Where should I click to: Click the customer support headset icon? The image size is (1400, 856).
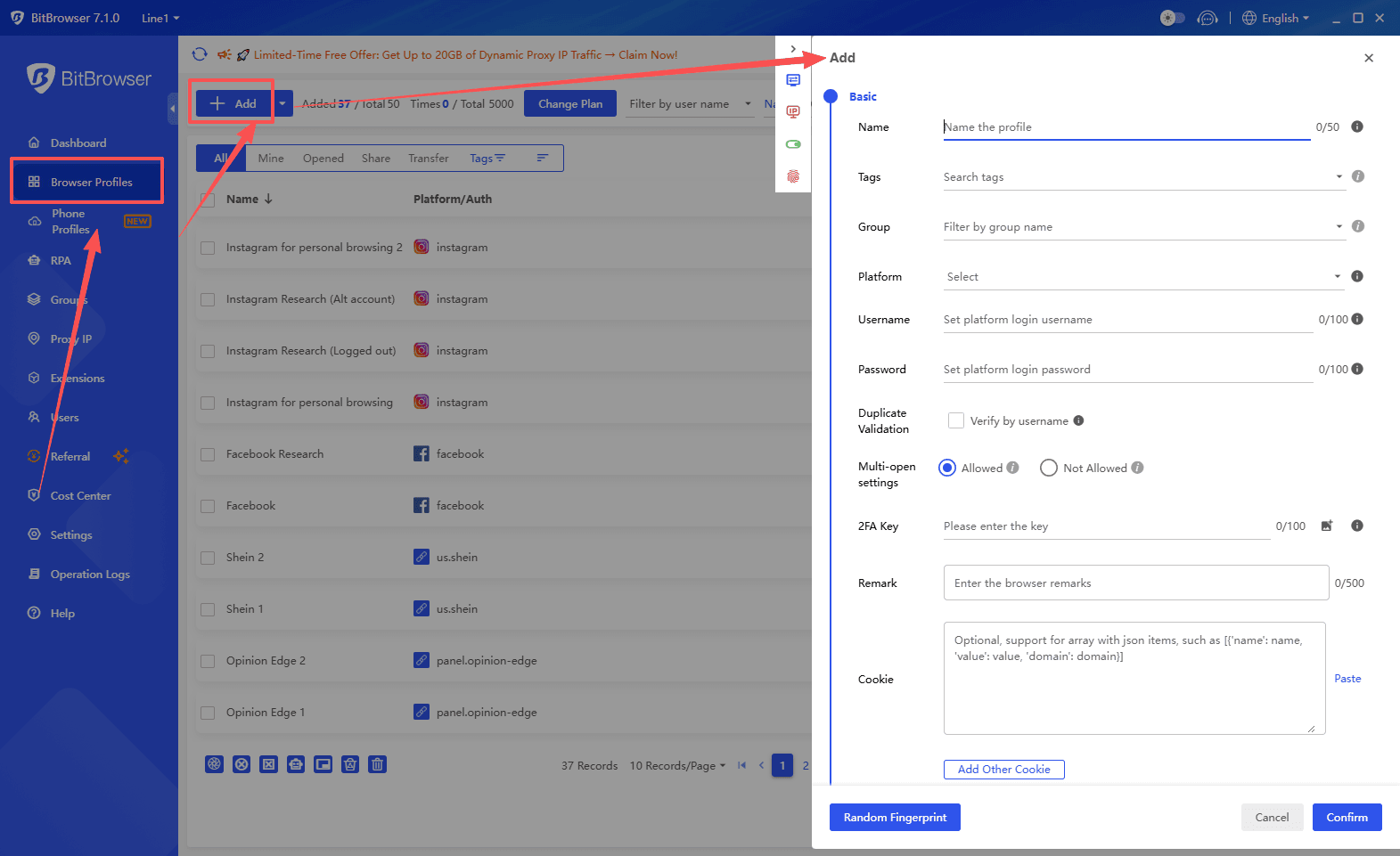[1208, 18]
